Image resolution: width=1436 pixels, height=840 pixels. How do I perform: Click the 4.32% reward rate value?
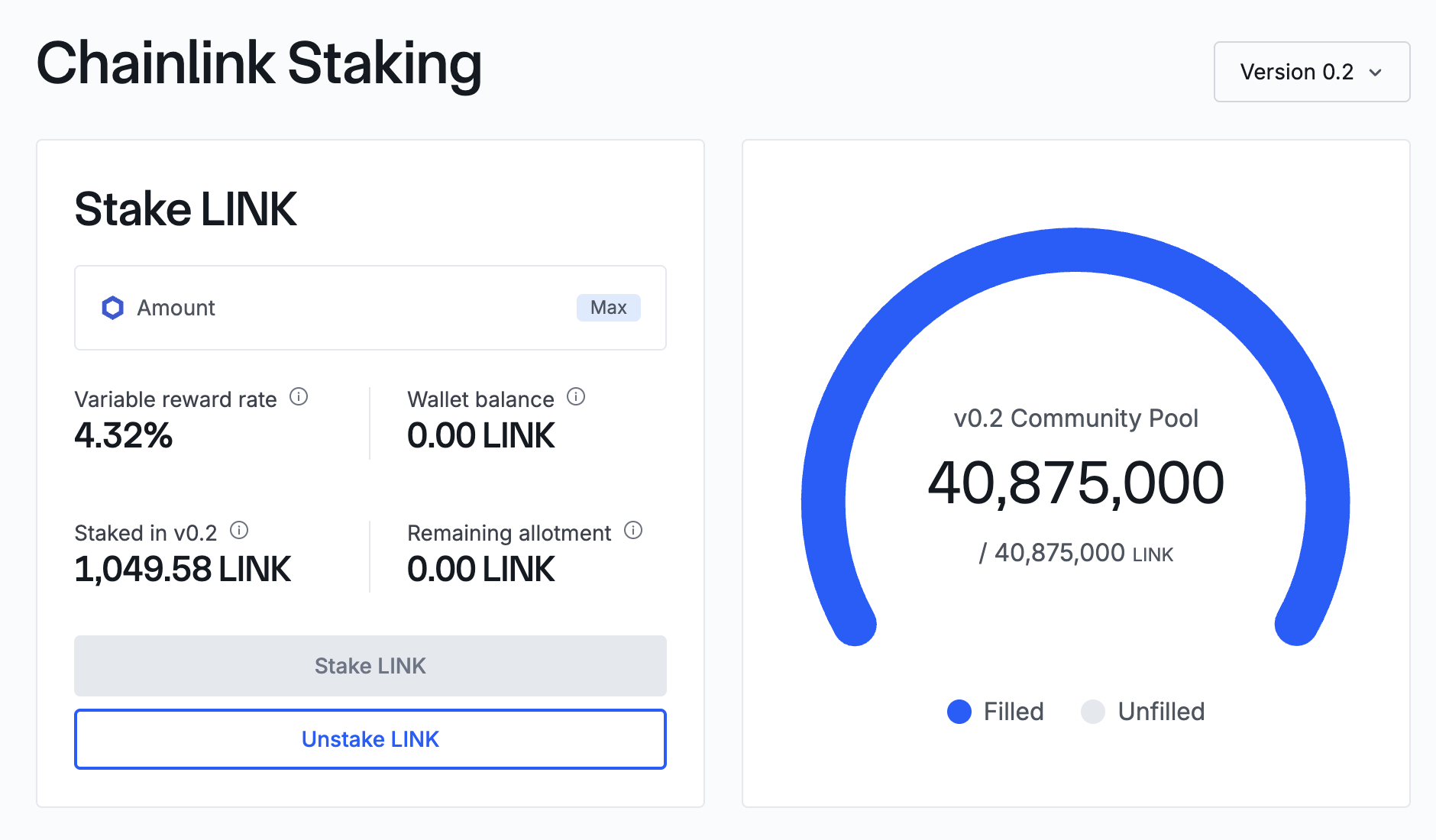coord(124,436)
